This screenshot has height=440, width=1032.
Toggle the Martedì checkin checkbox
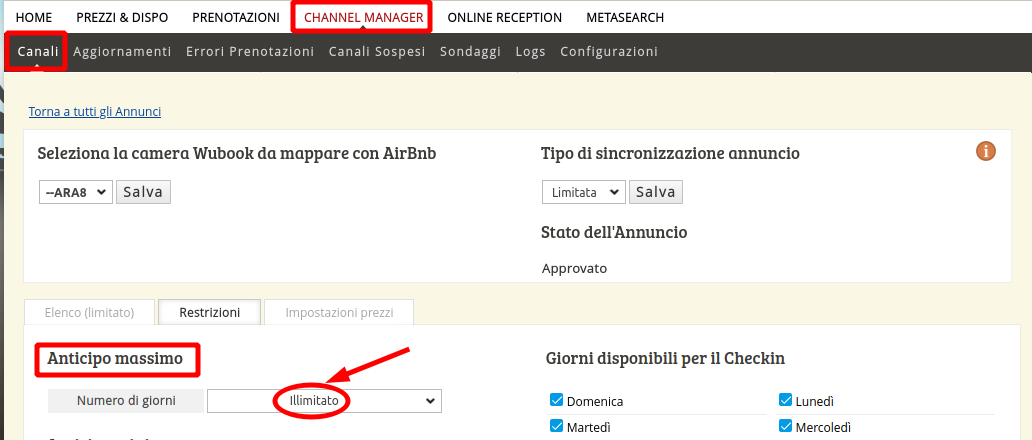click(557, 427)
